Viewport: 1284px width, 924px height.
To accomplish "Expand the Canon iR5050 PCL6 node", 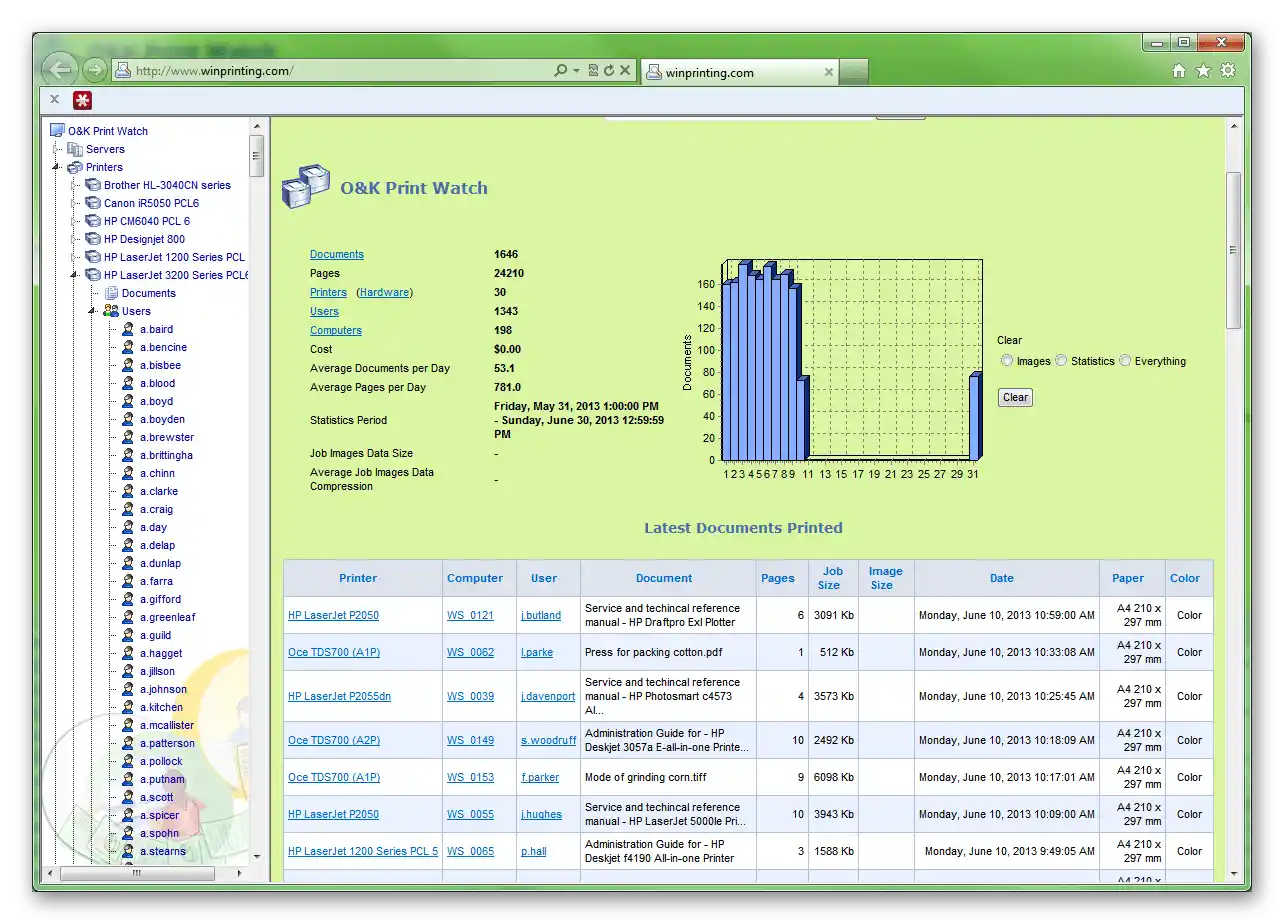I will [x=76, y=203].
